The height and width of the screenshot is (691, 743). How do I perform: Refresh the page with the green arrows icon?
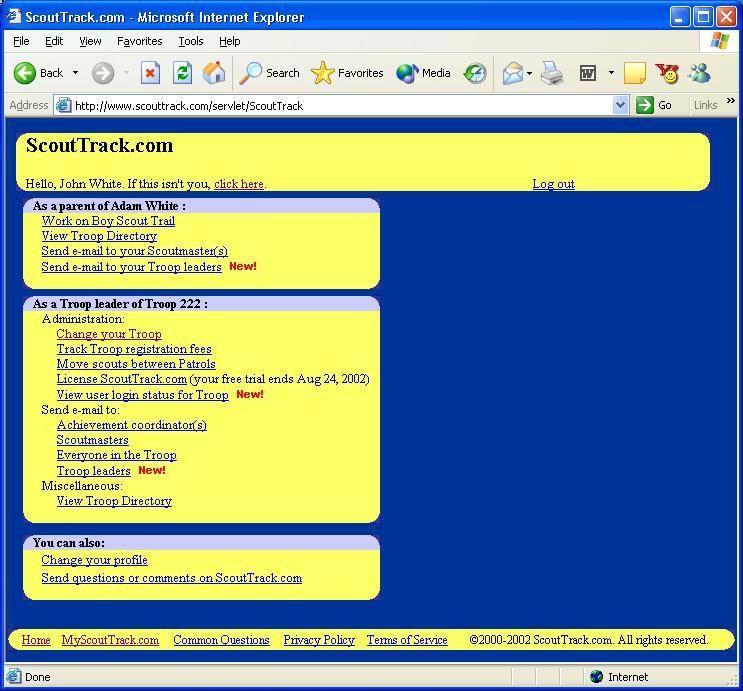click(182, 73)
